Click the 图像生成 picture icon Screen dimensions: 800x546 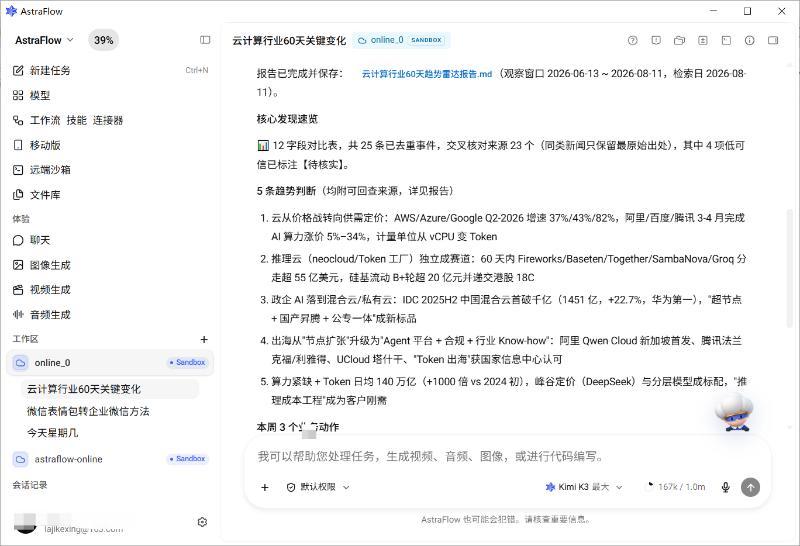point(18,265)
